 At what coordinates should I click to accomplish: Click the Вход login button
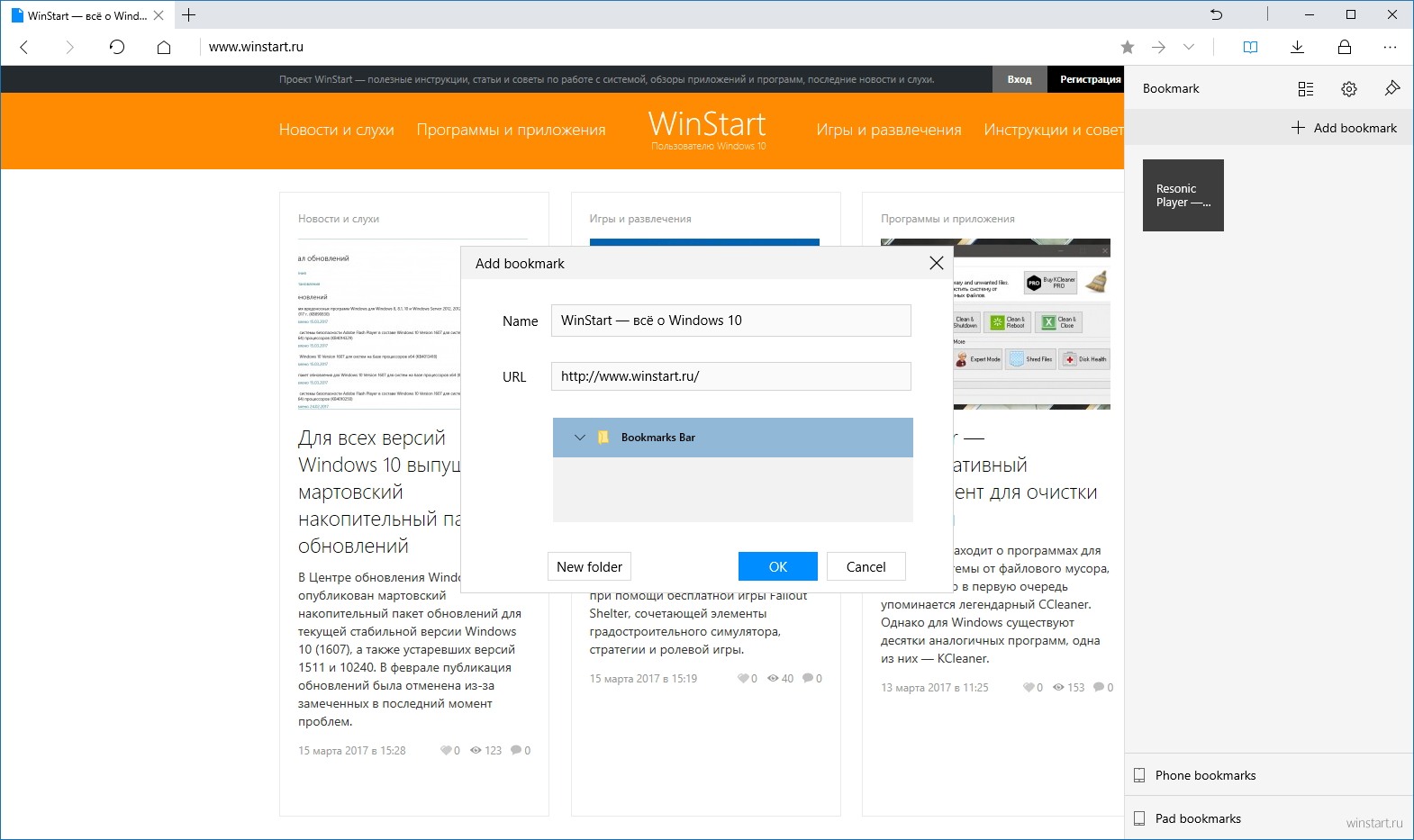[1020, 79]
